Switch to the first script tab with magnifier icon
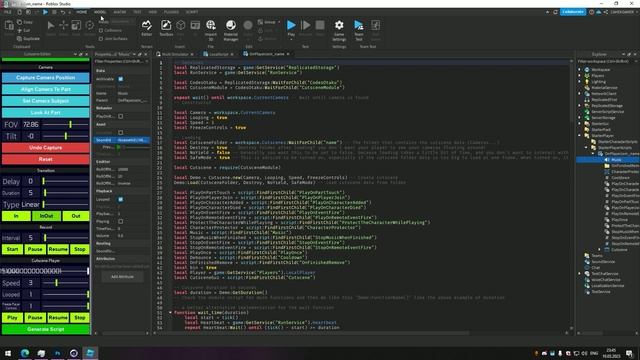This screenshot has height=360, width=640. [x=175, y=54]
